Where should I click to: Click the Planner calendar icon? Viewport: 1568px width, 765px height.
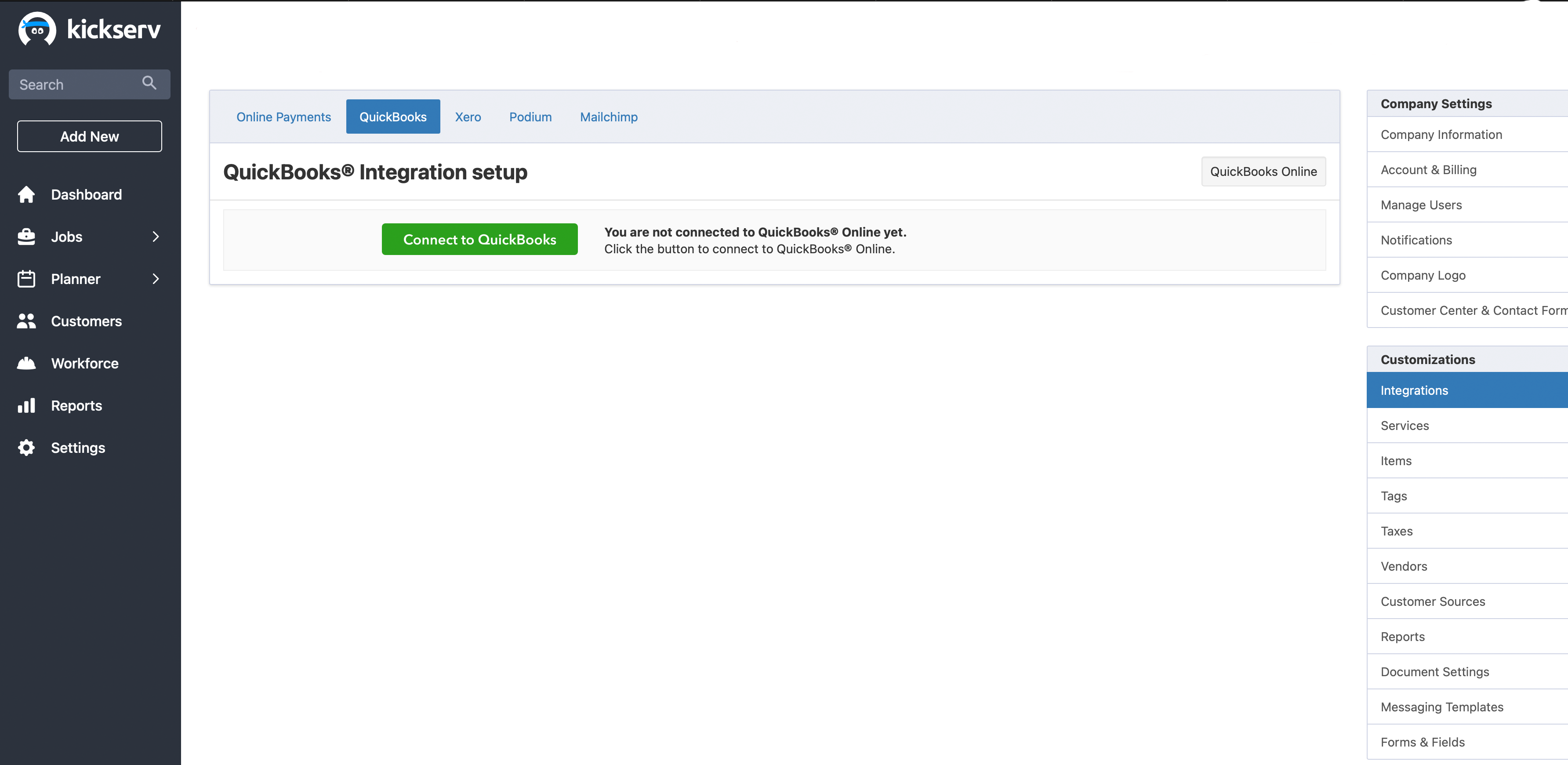tap(26, 279)
